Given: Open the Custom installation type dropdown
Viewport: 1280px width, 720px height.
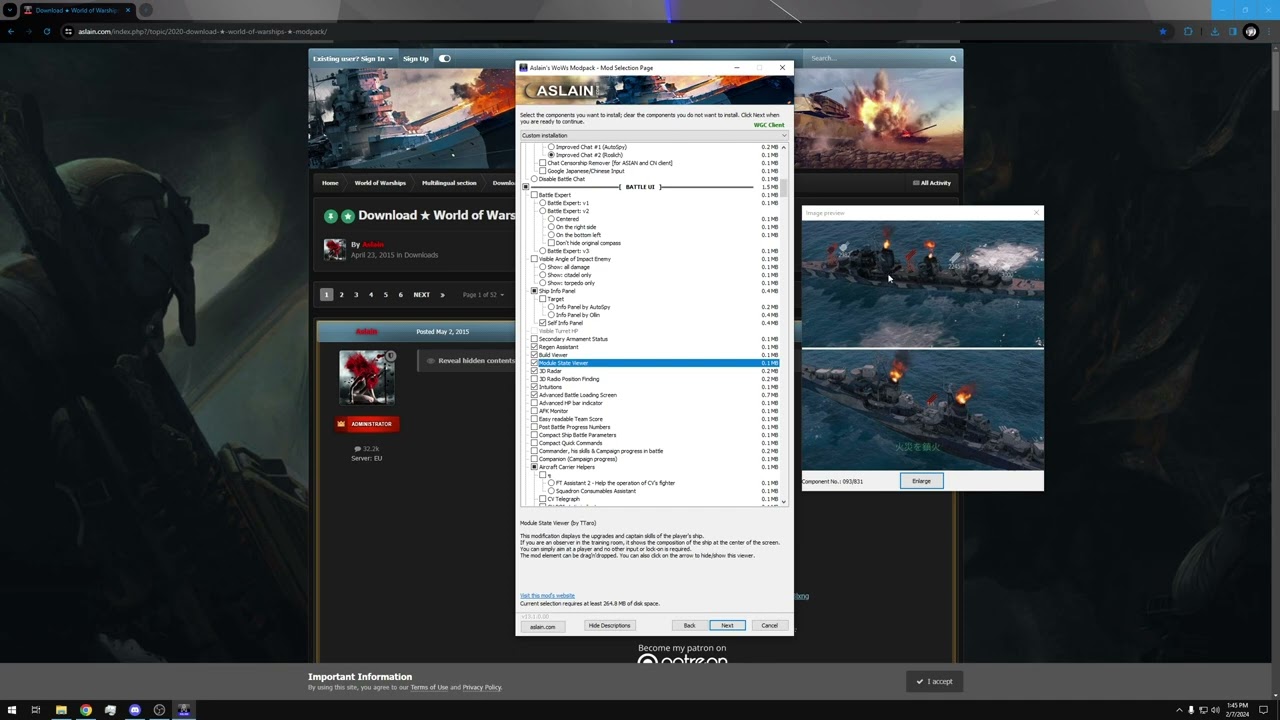Looking at the screenshot, I should coord(653,135).
